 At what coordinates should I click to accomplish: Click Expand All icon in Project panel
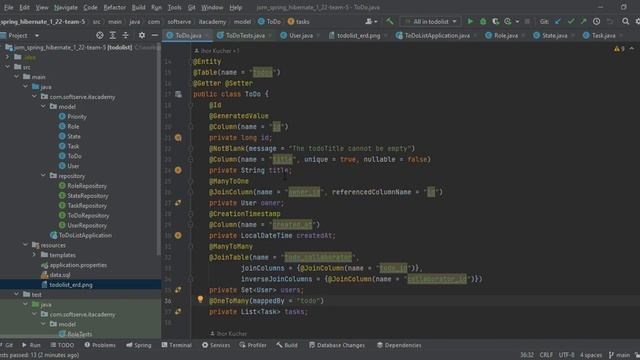coord(113,36)
